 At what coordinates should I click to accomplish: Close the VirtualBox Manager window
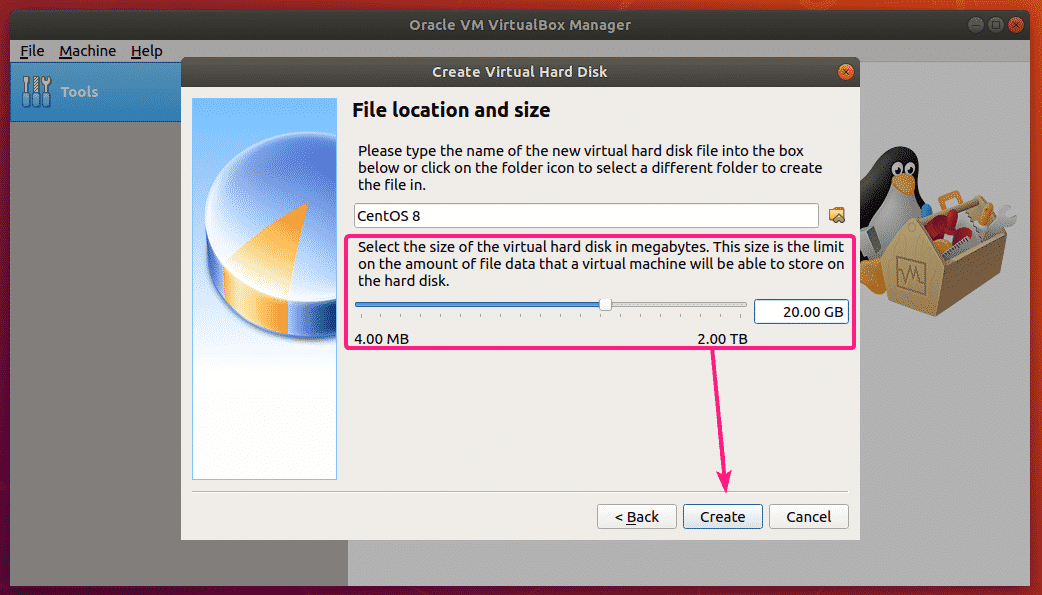click(x=1020, y=25)
